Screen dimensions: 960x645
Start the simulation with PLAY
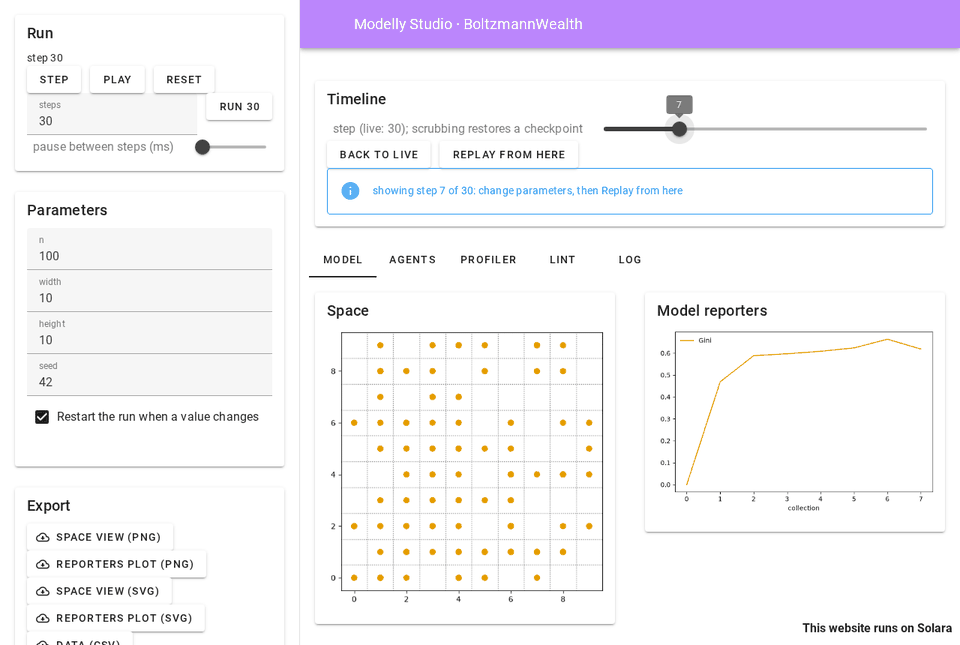[117, 80]
